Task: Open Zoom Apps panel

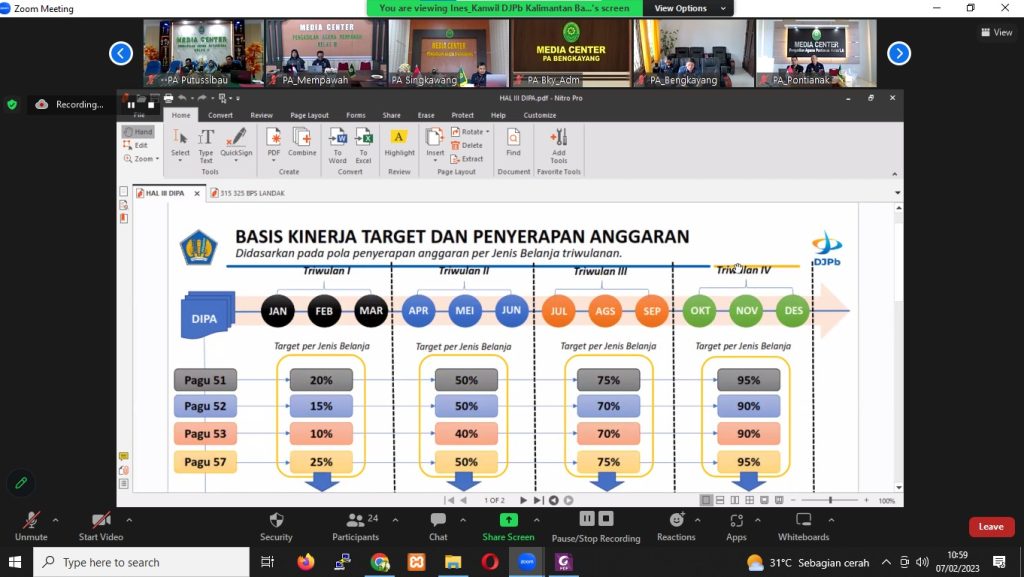Action: pyautogui.click(x=736, y=521)
